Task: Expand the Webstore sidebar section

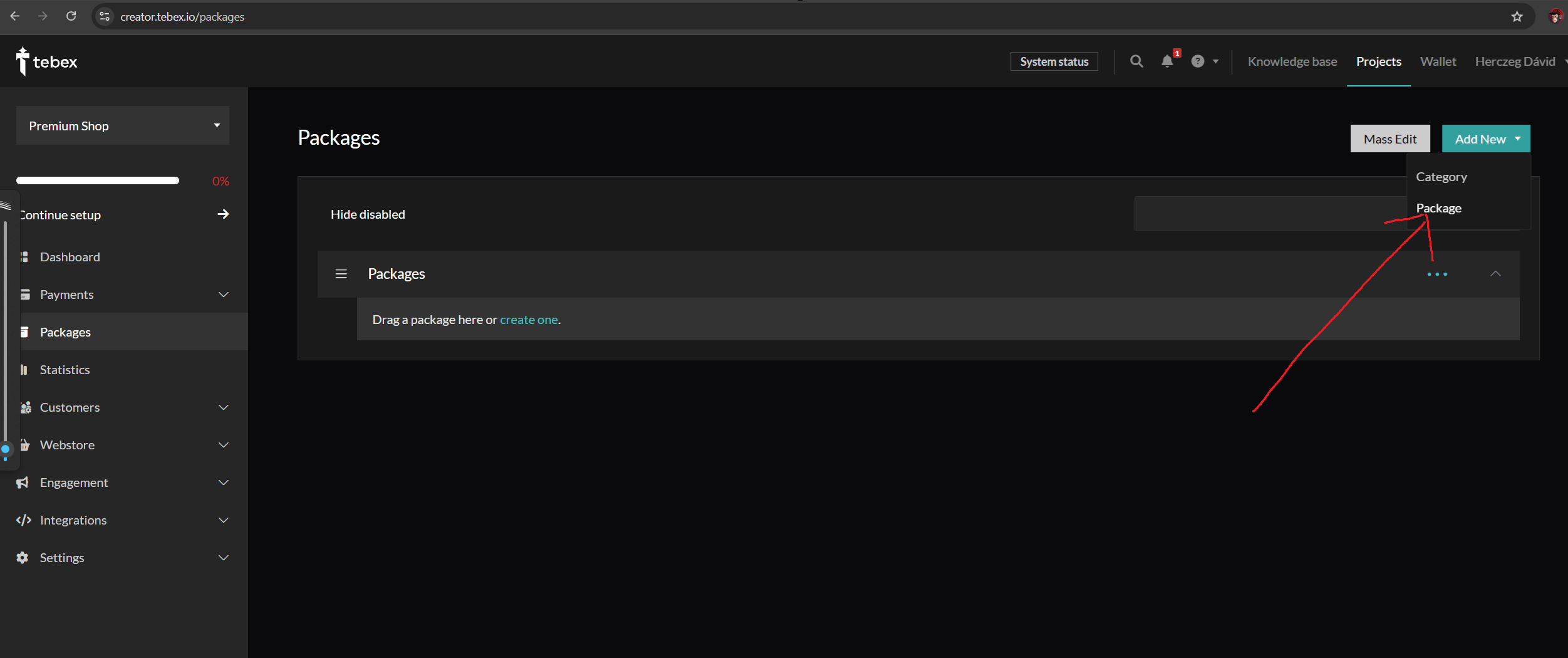Action: coord(223,445)
